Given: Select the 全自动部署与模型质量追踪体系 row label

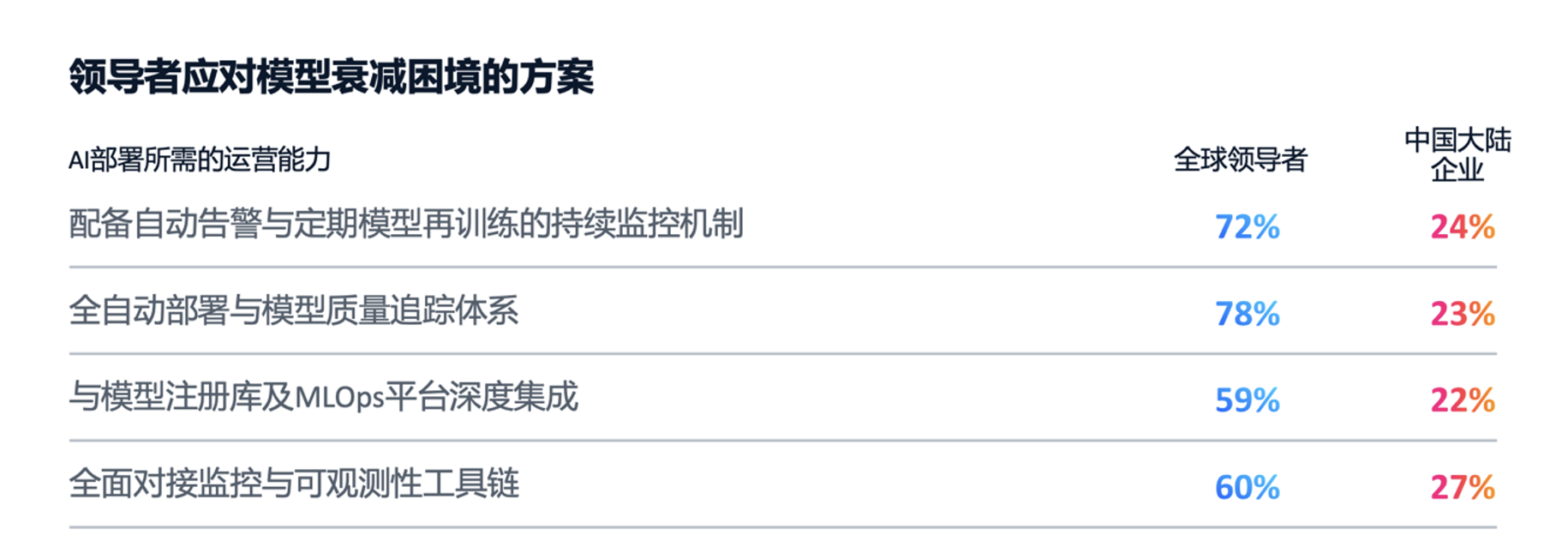Looking at the screenshot, I should coord(294,311).
